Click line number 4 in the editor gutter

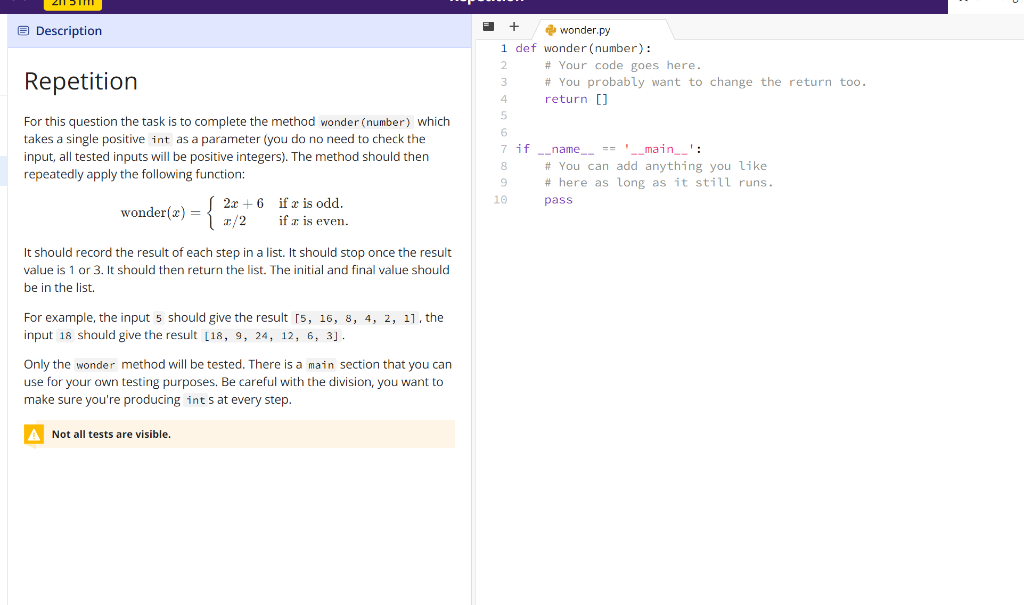tap(503, 98)
